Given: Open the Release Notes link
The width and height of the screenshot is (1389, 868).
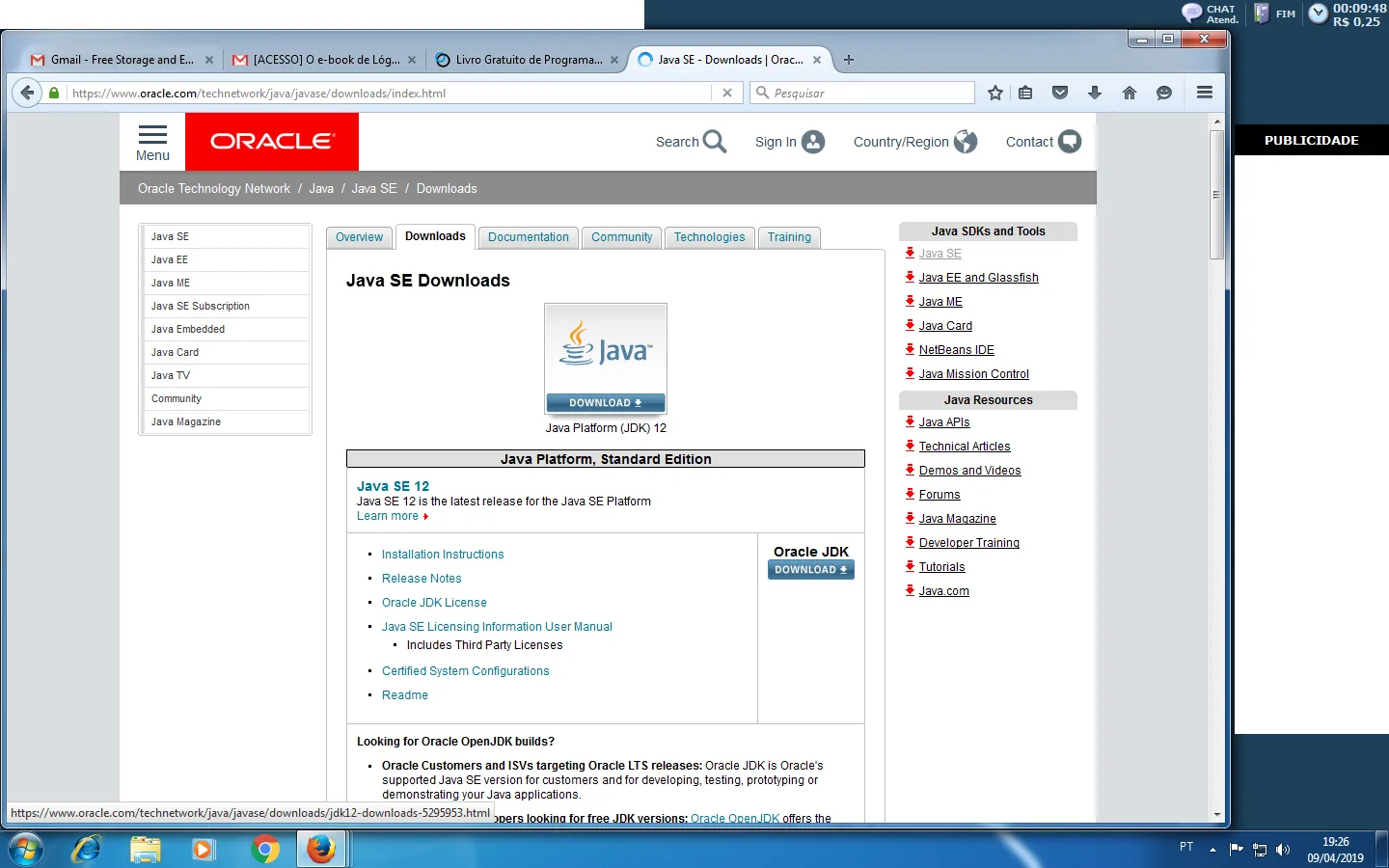Looking at the screenshot, I should (422, 579).
